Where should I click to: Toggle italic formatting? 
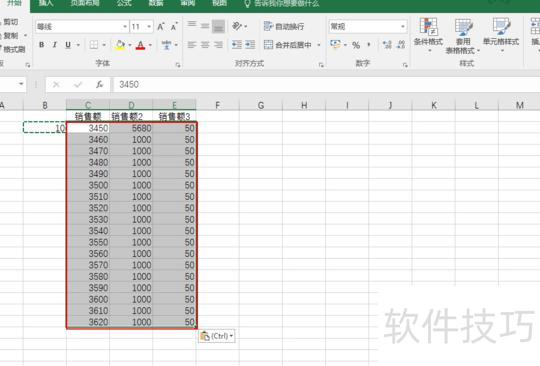(x=55, y=45)
